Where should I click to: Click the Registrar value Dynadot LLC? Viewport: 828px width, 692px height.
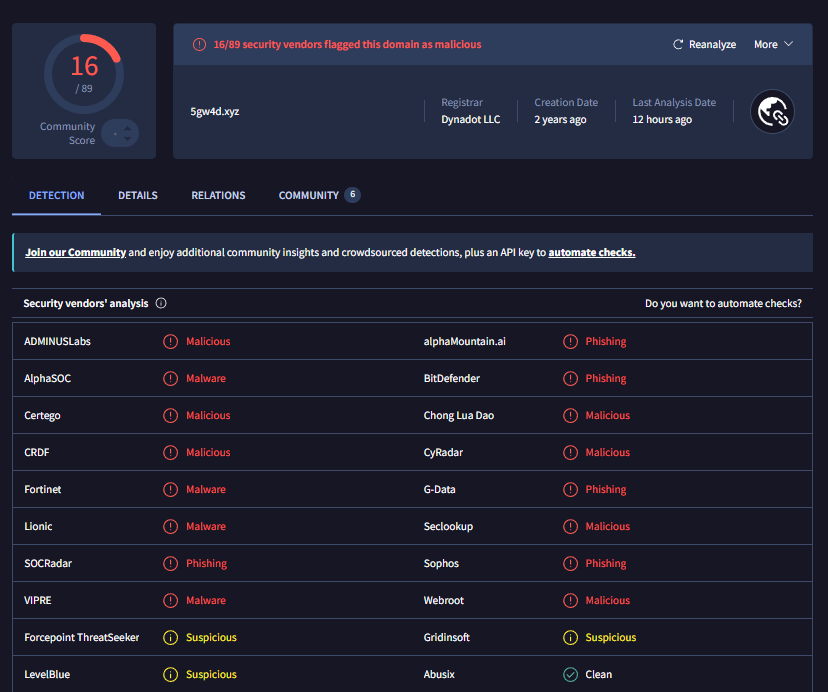(x=471, y=119)
